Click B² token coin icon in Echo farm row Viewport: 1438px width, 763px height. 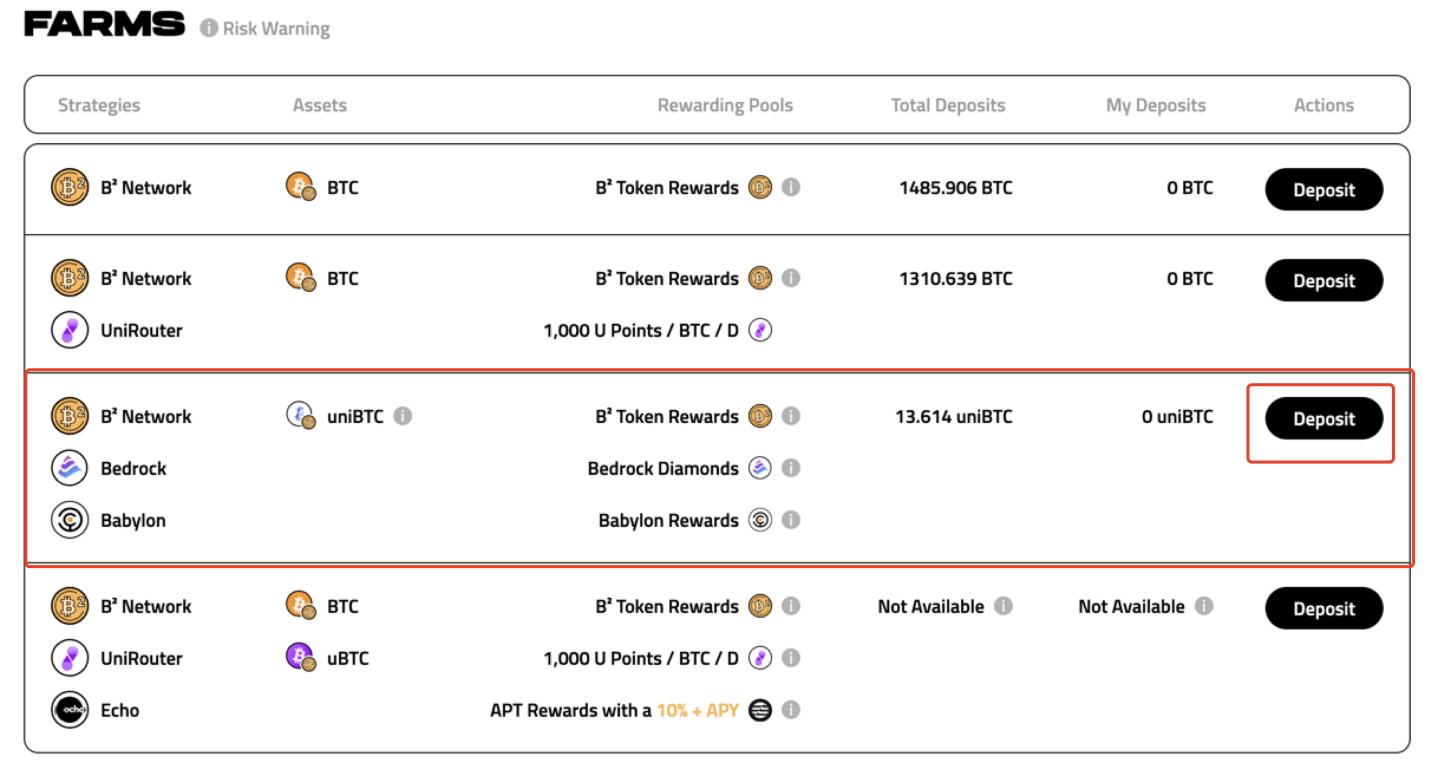(x=761, y=607)
